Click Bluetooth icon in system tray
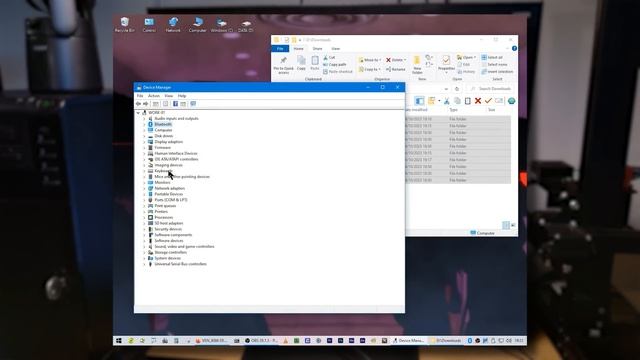The height and width of the screenshot is (360, 640). pyautogui.click(x=469, y=340)
